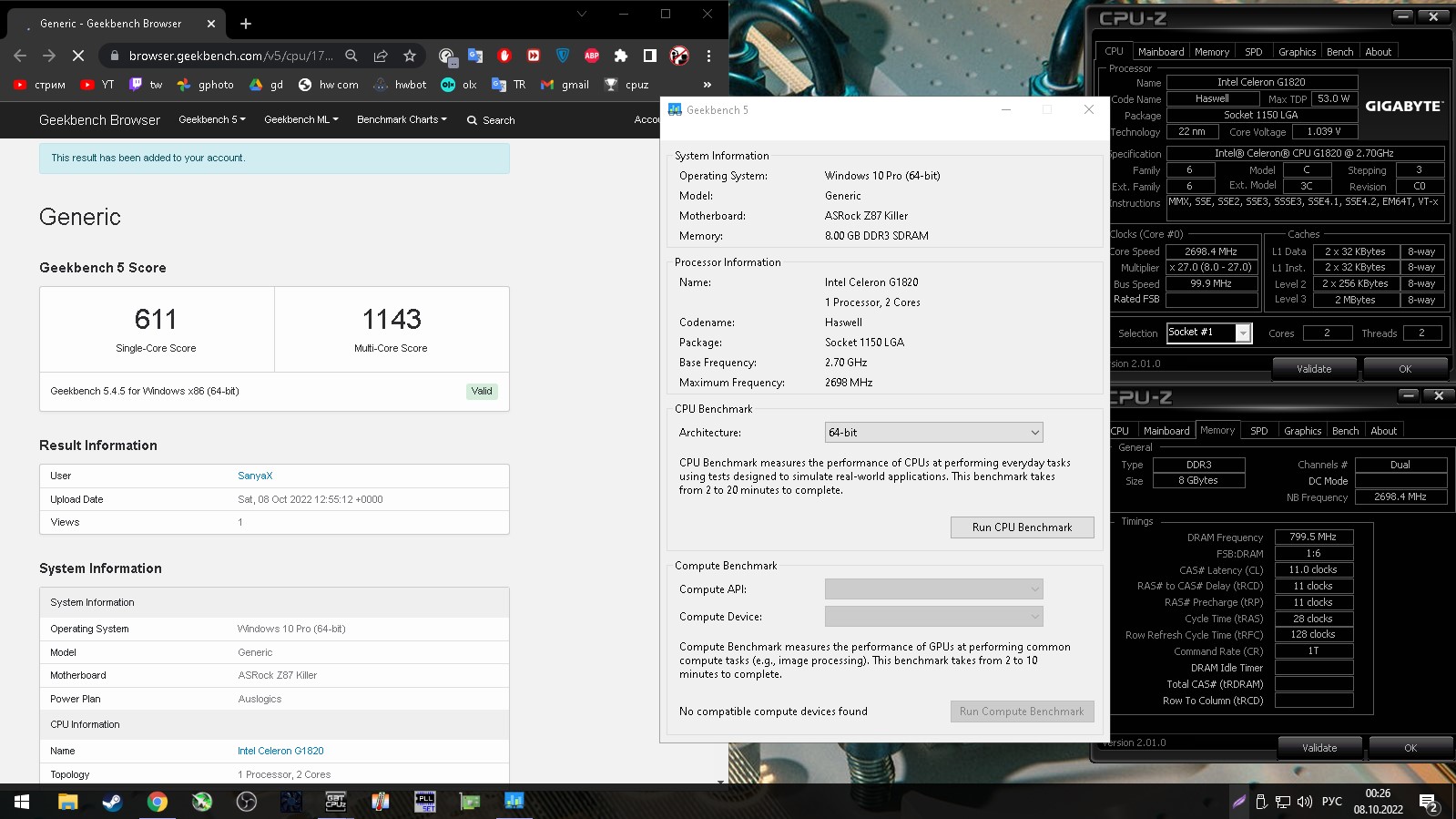Open the gmail bookmark

click(x=565, y=85)
